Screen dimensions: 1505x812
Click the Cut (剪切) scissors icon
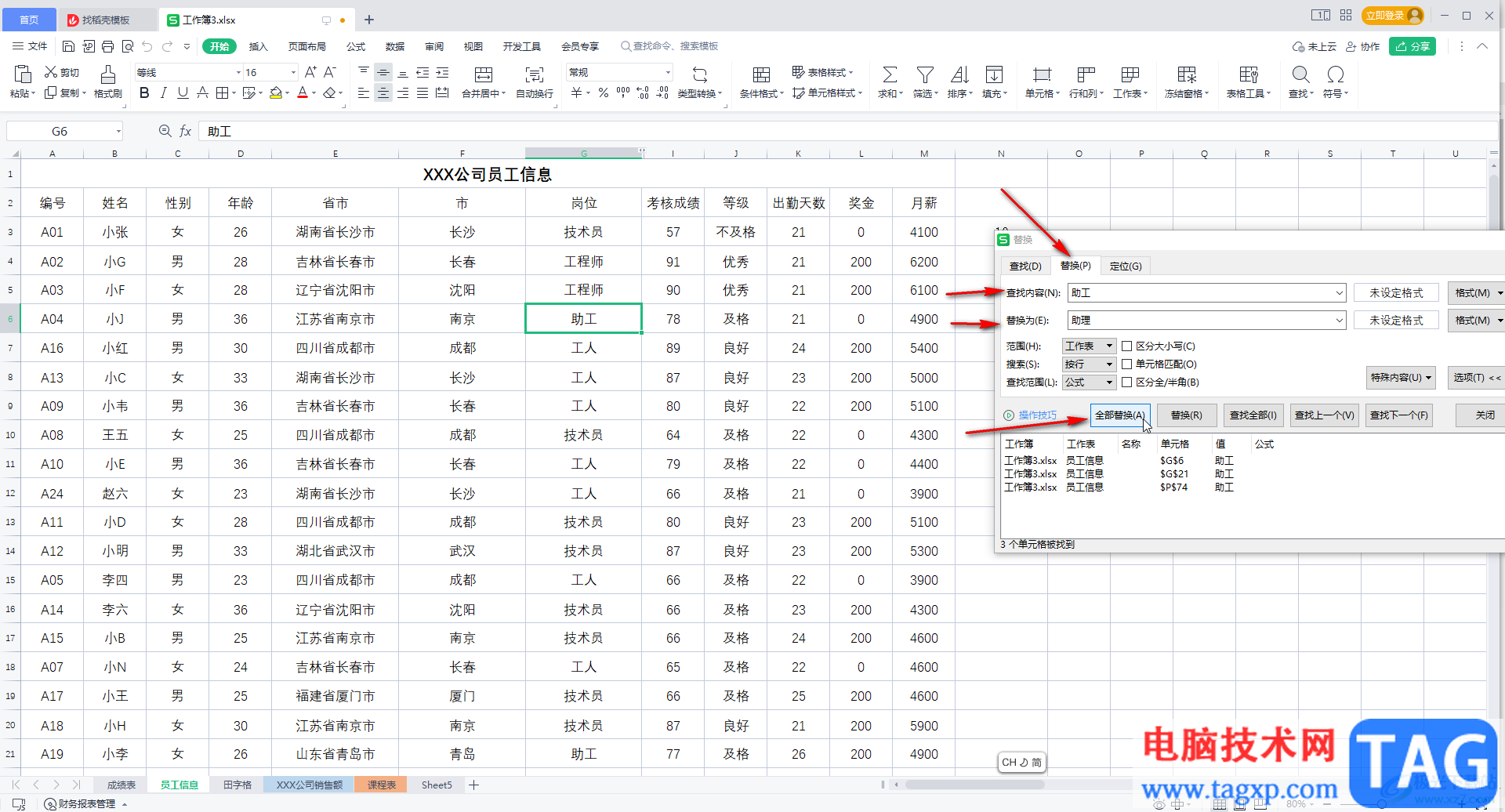(x=51, y=72)
